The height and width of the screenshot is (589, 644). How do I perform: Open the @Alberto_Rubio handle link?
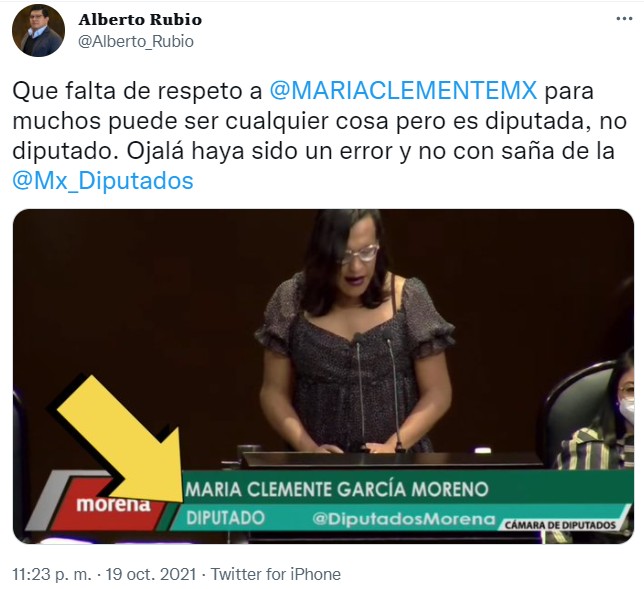[x=136, y=41]
